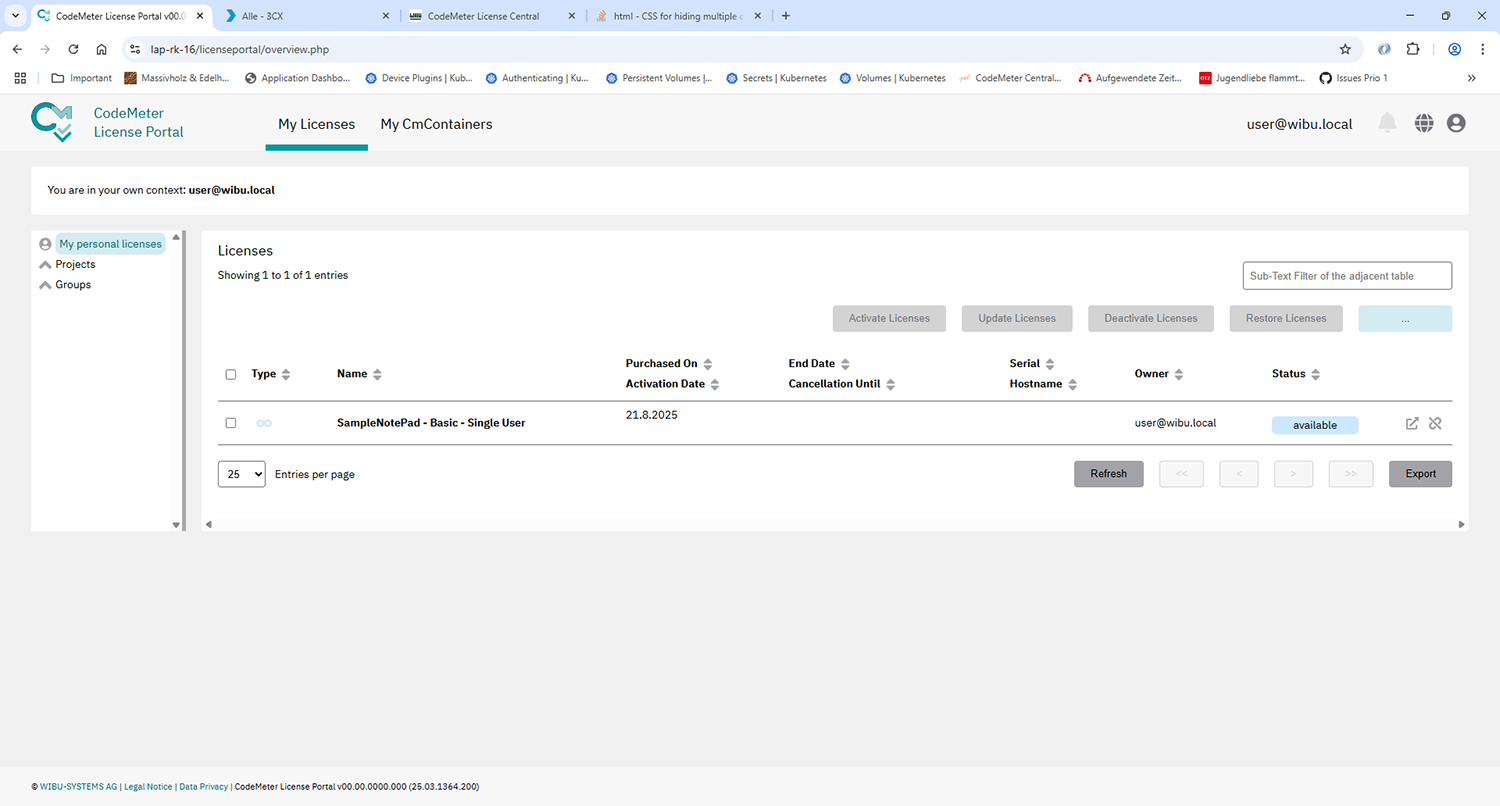Image resolution: width=1500 pixels, height=806 pixels.
Task: Click the Sub-Text Filter input field
Action: click(1347, 276)
